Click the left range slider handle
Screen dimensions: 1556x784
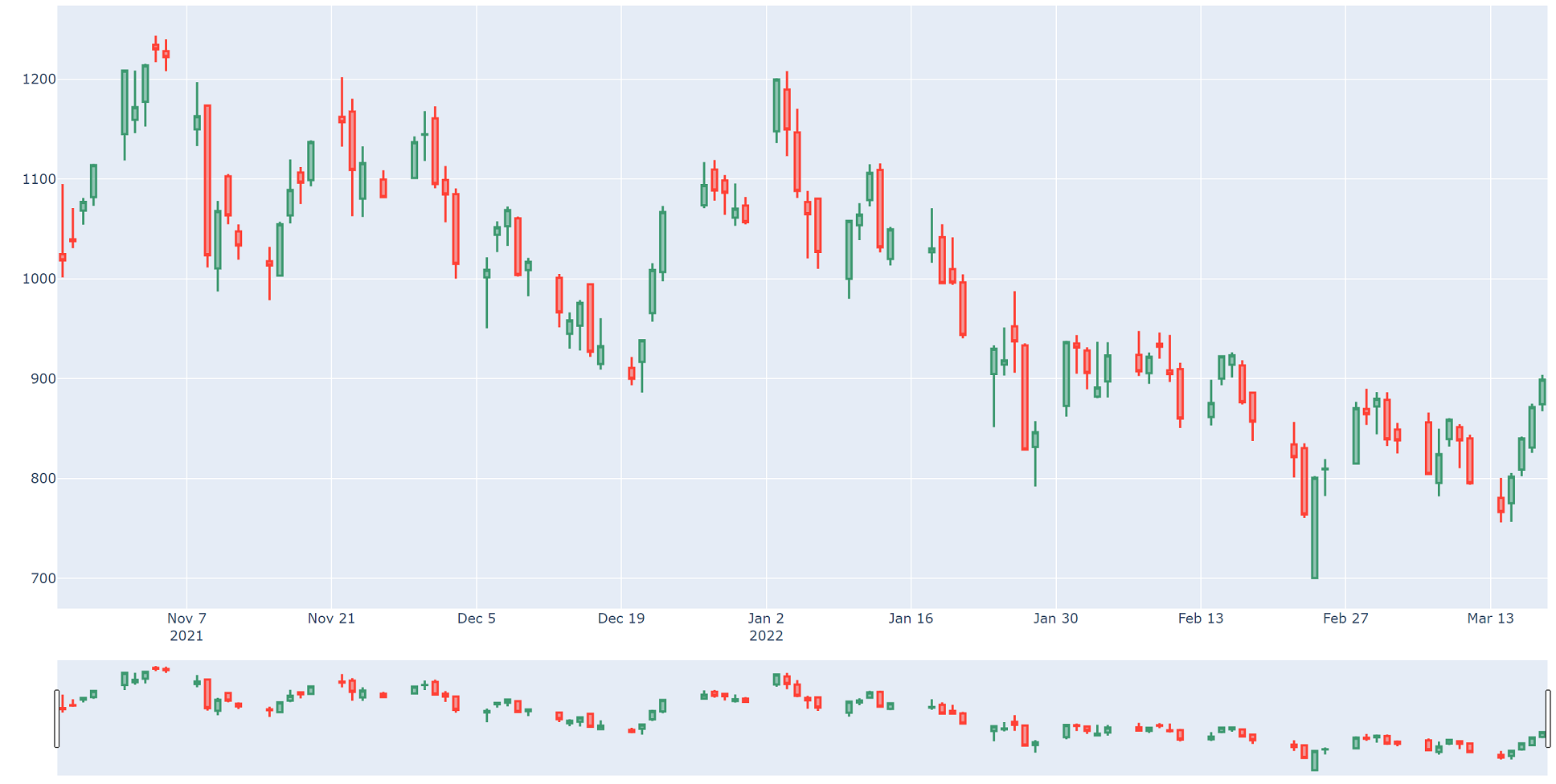(x=57, y=718)
